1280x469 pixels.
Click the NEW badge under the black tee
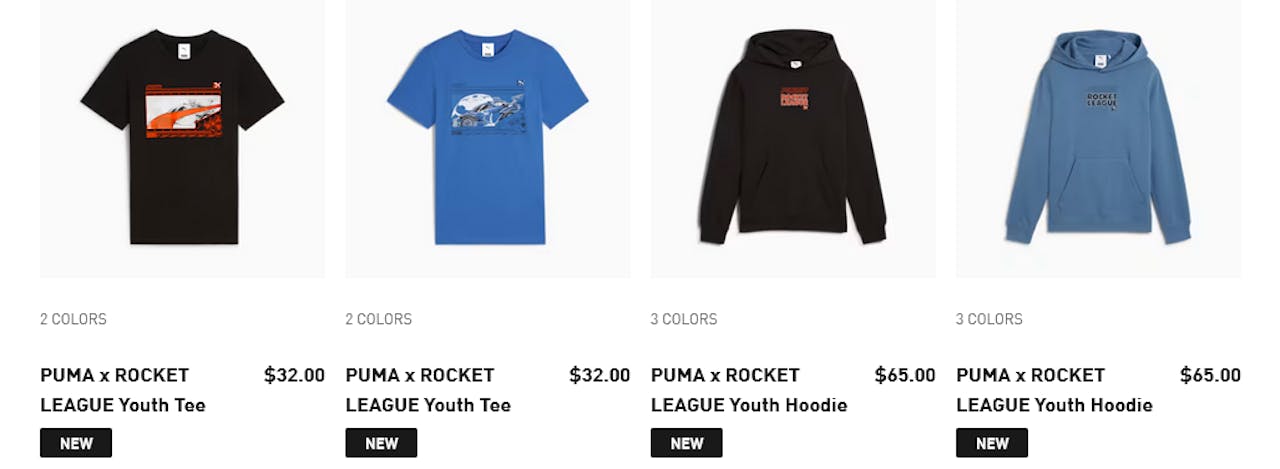pyautogui.click(x=76, y=443)
